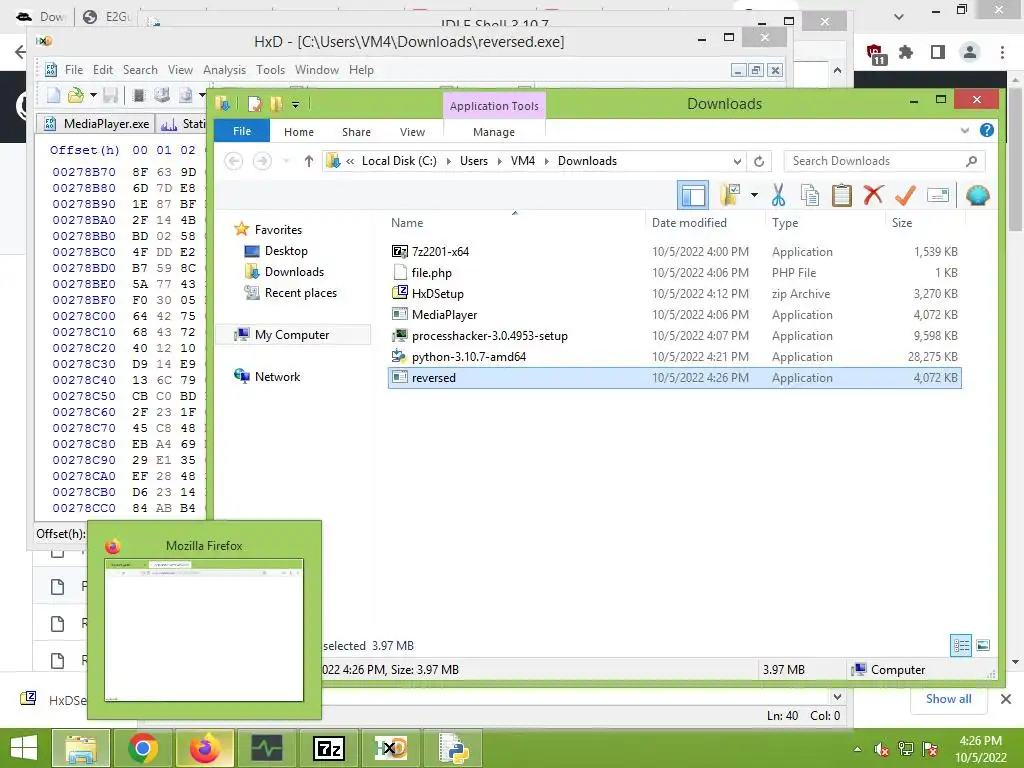Select the 7z2201-x64 file
Image resolution: width=1024 pixels, height=768 pixels.
674,251
